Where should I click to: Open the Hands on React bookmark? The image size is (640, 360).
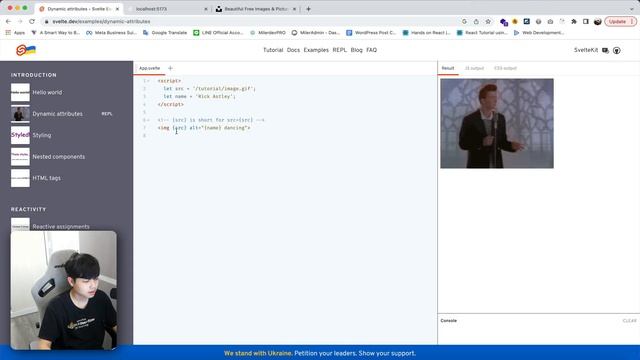(x=427, y=33)
